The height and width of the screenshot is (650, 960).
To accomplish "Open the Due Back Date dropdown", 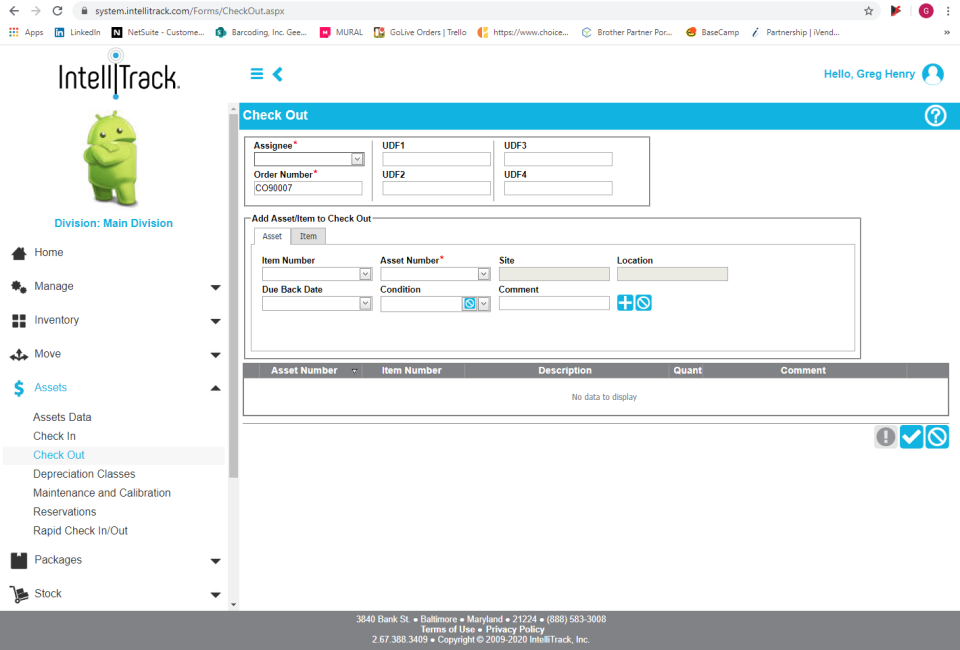I will point(365,304).
